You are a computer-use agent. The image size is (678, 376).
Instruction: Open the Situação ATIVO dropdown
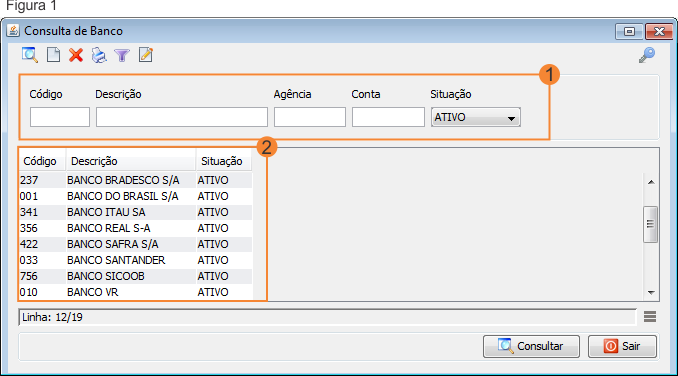(x=476, y=117)
